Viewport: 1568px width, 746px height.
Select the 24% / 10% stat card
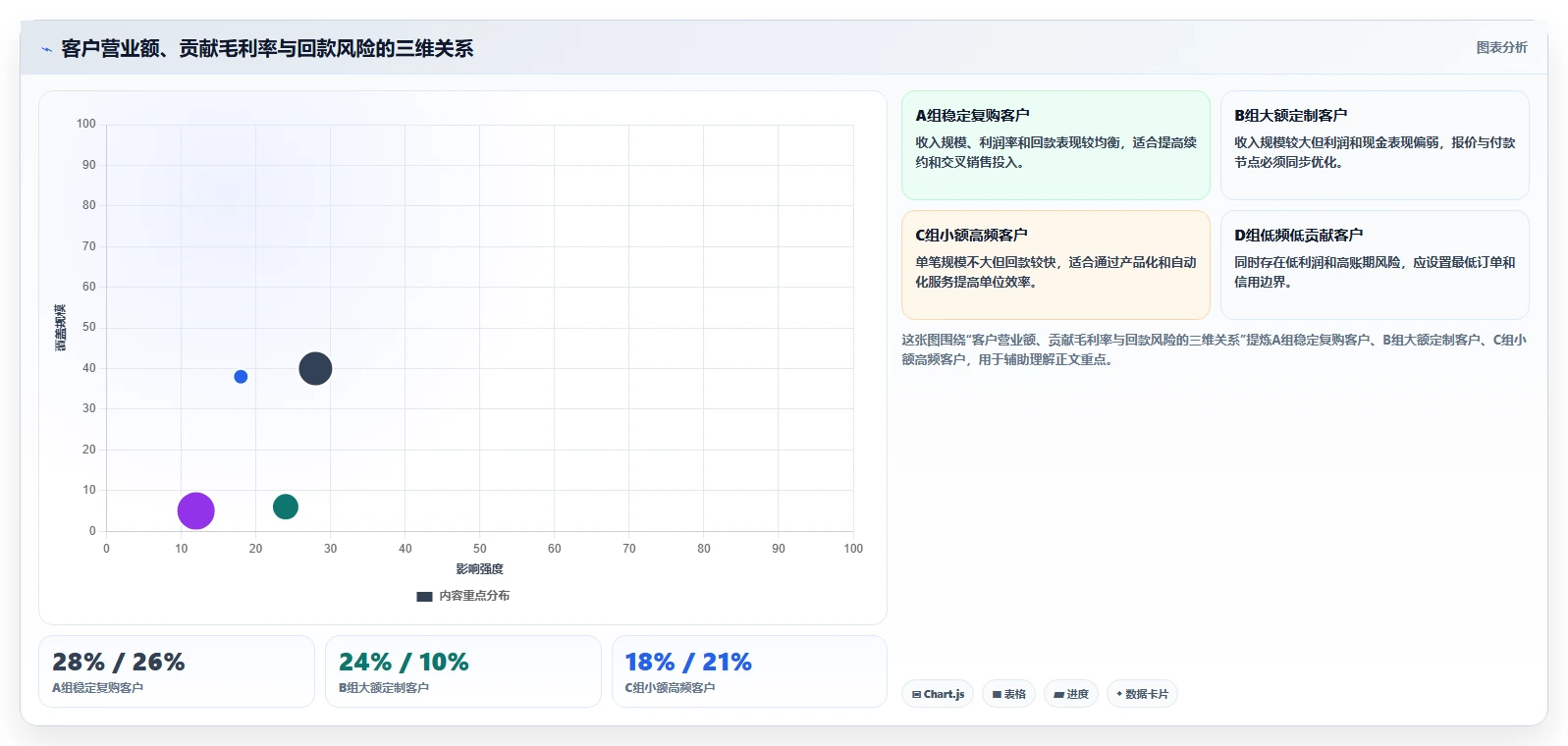463,671
